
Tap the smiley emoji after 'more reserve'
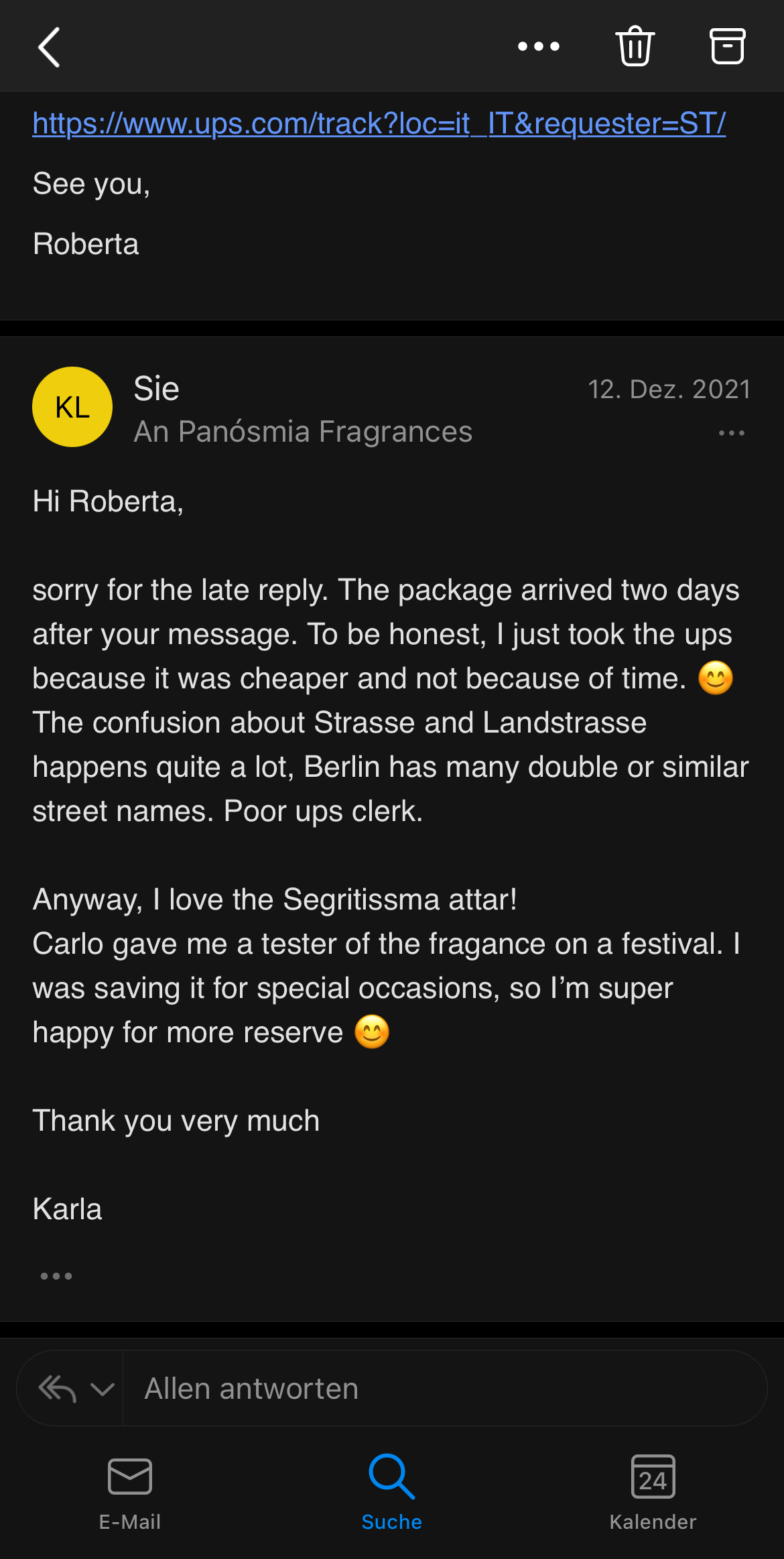point(372,1032)
